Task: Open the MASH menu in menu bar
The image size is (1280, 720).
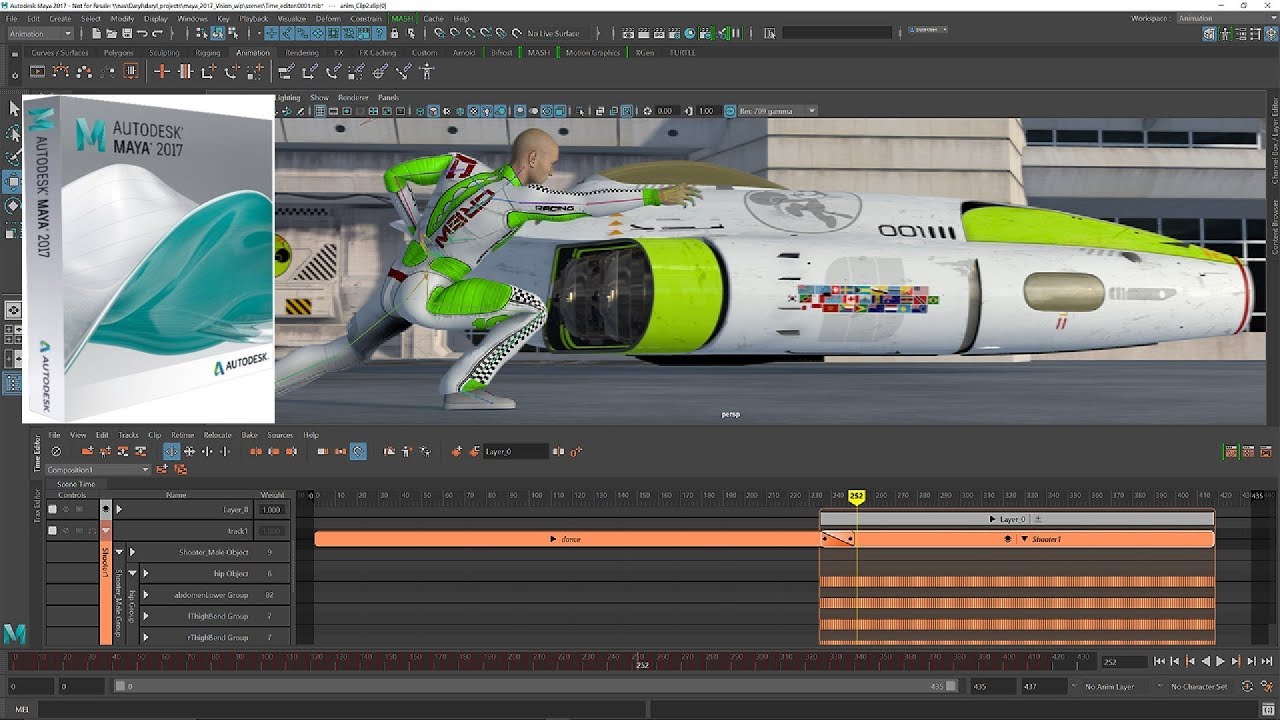Action: [401, 18]
